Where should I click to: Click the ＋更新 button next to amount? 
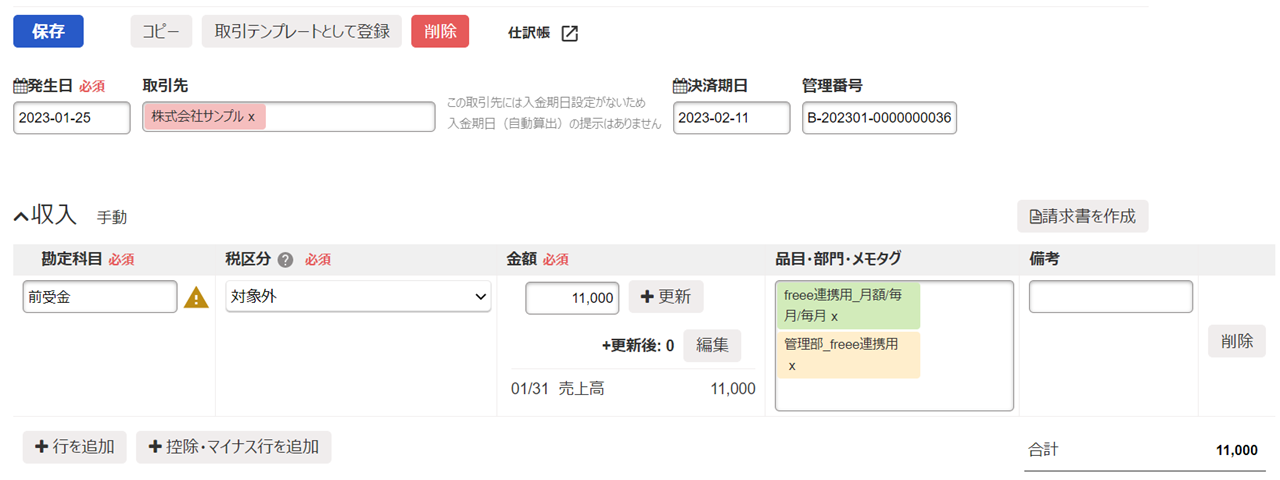click(666, 297)
